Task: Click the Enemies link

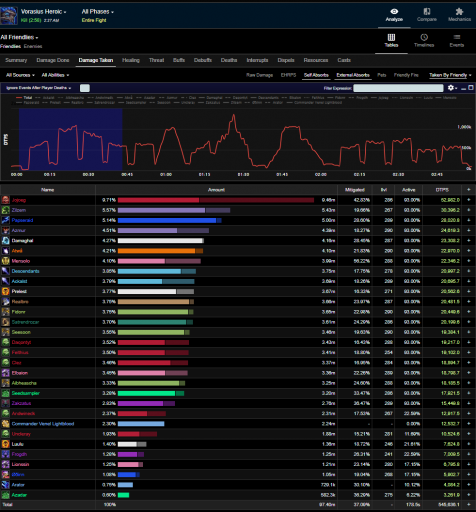Action: coord(33,46)
